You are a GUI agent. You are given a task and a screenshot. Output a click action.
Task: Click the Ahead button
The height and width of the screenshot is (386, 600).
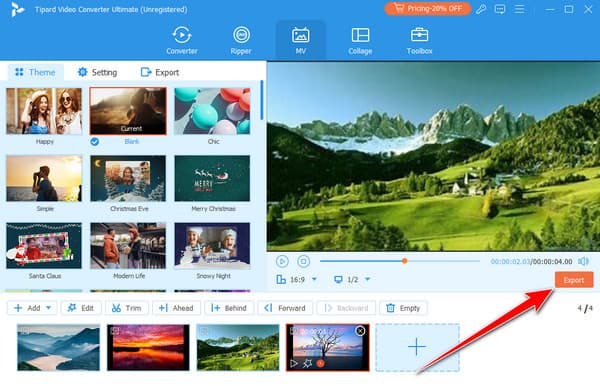[x=176, y=308]
